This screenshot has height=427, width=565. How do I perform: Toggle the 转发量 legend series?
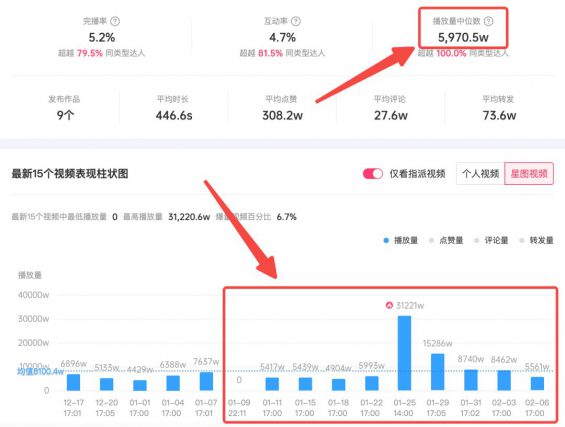537,240
